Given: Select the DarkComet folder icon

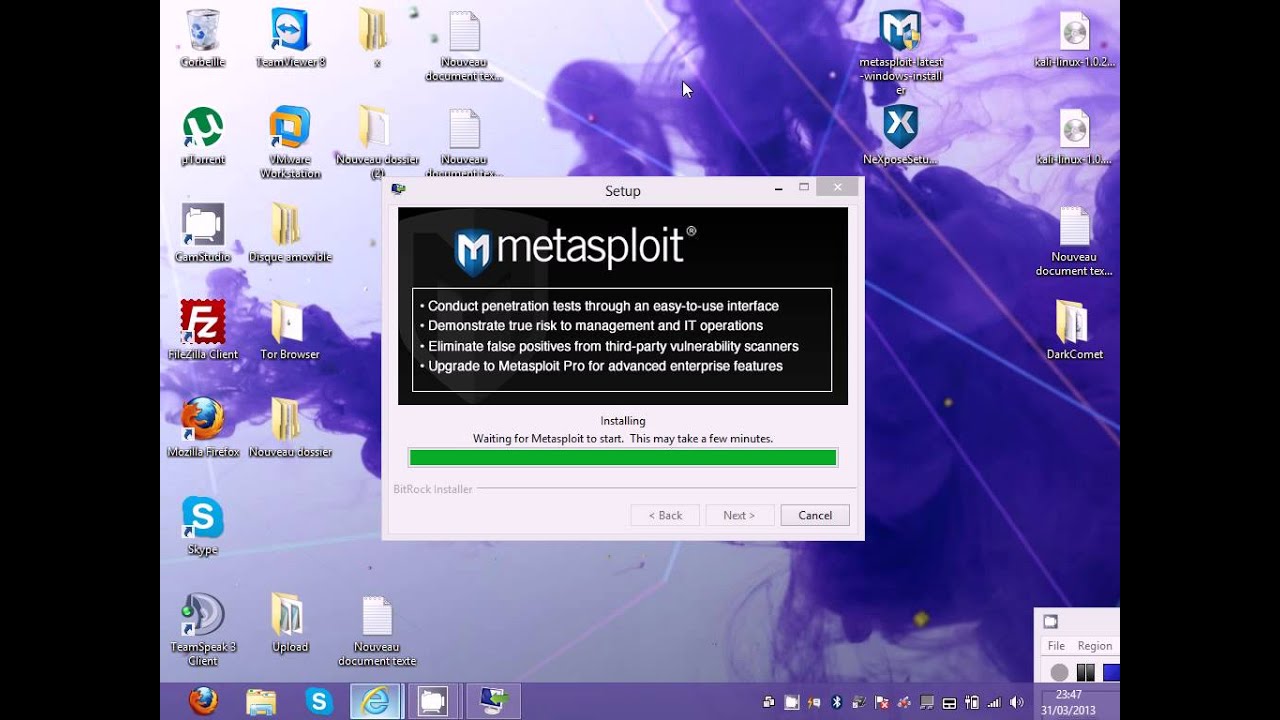Looking at the screenshot, I should point(1075,330).
